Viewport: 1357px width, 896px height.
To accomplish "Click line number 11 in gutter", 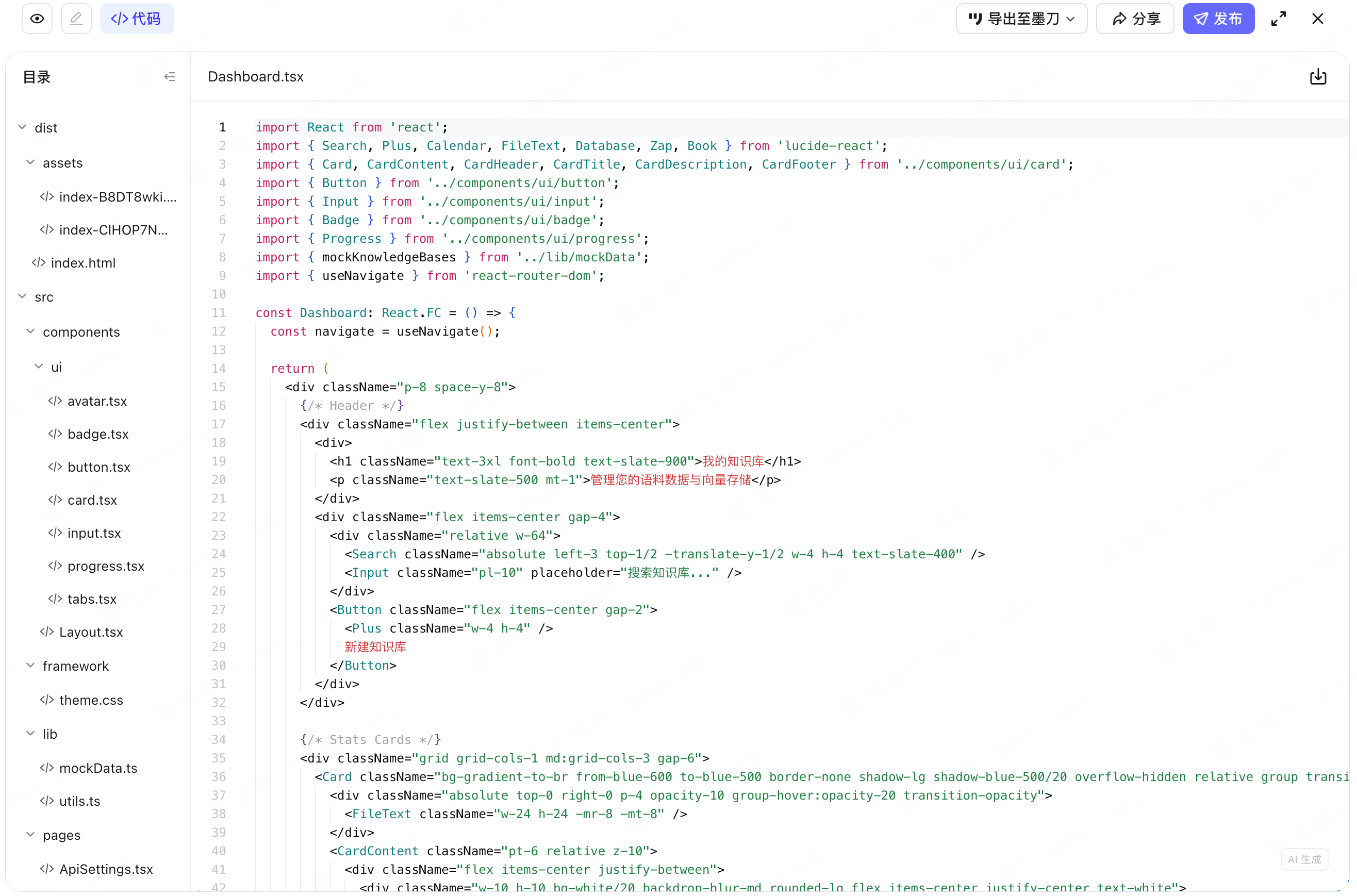I will pyautogui.click(x=219, y=313).
